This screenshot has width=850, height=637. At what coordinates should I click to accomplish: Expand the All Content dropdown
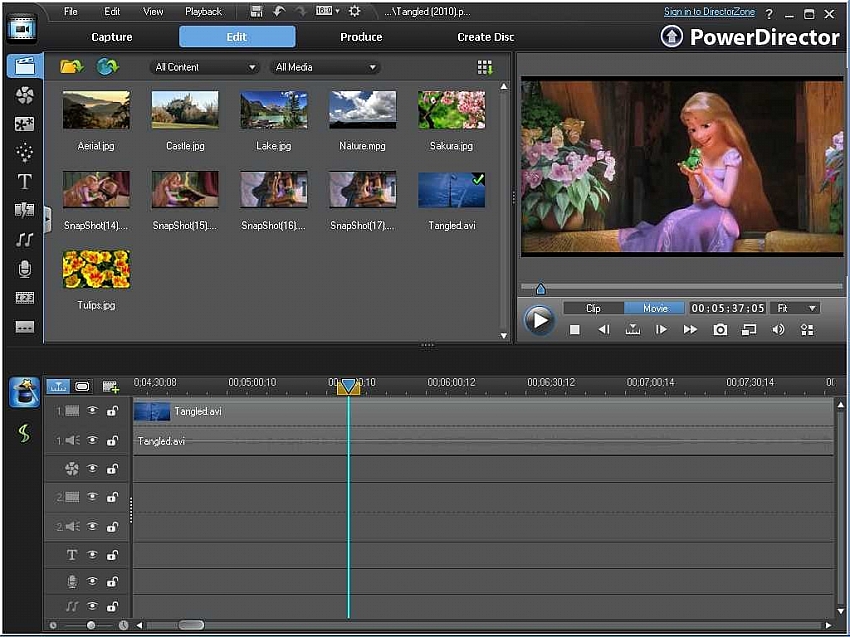click(205, 67)
